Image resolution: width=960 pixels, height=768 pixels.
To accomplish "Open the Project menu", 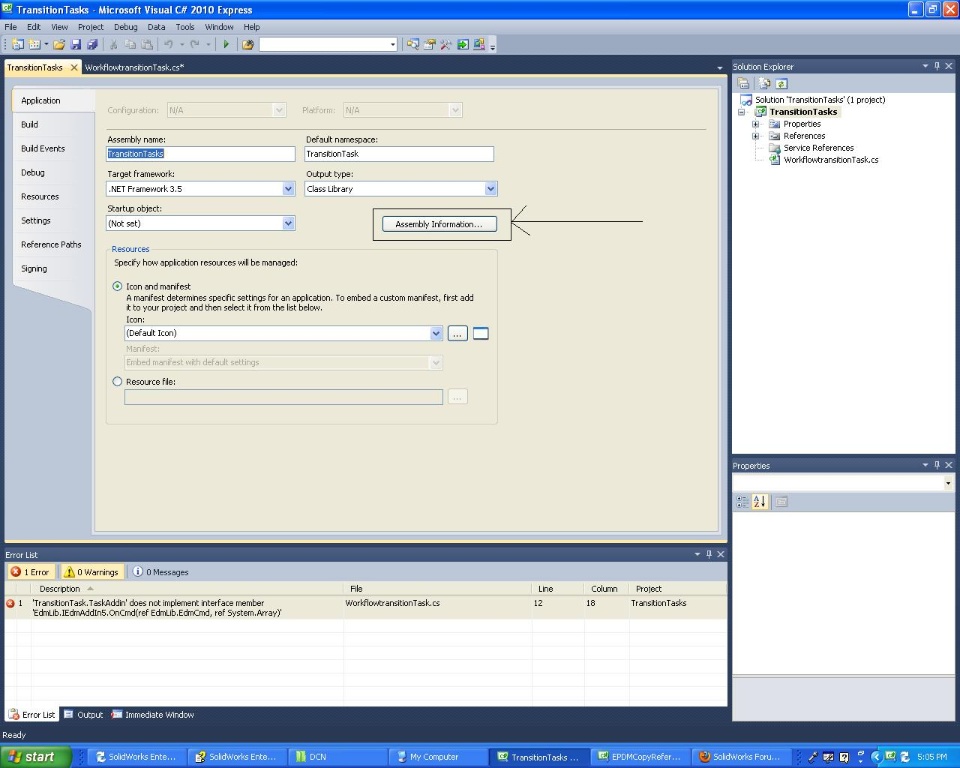I will (x=91, y=27).
